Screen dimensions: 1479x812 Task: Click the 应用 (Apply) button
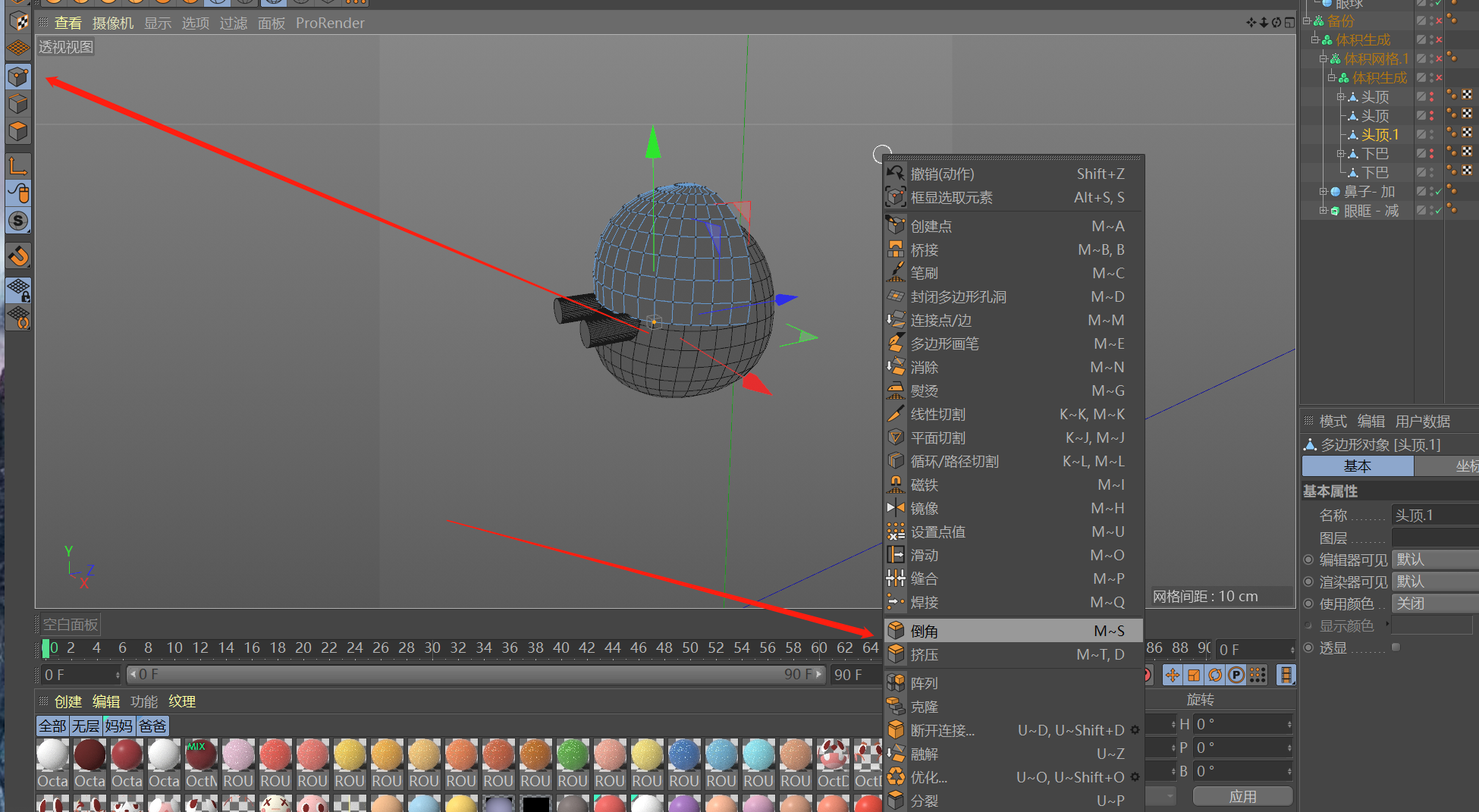click(1242, 796)
